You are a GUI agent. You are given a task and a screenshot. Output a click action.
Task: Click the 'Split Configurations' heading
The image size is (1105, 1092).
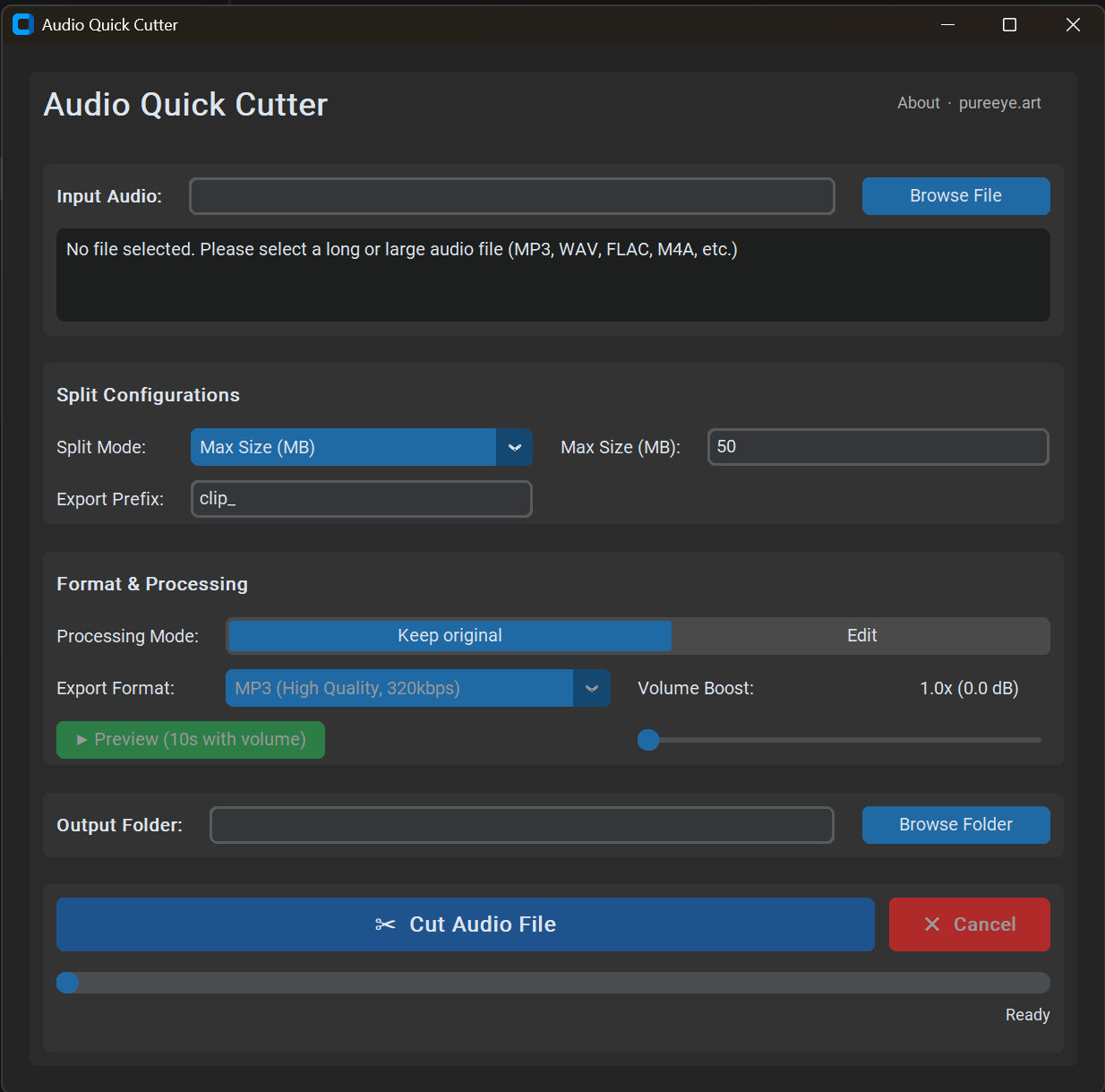tap(148, 395)
